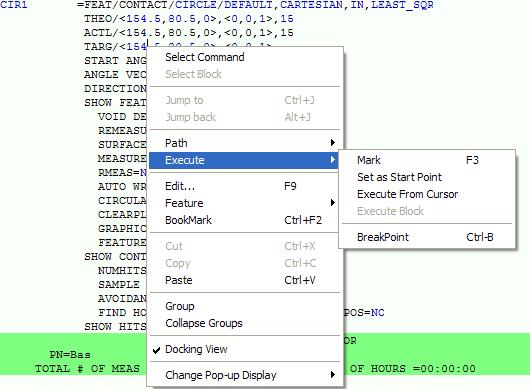Select the highlighted Execute menu entry
The height and width of the screenshot is (389, 530).
pyautogui.click(x=244, y=160)
